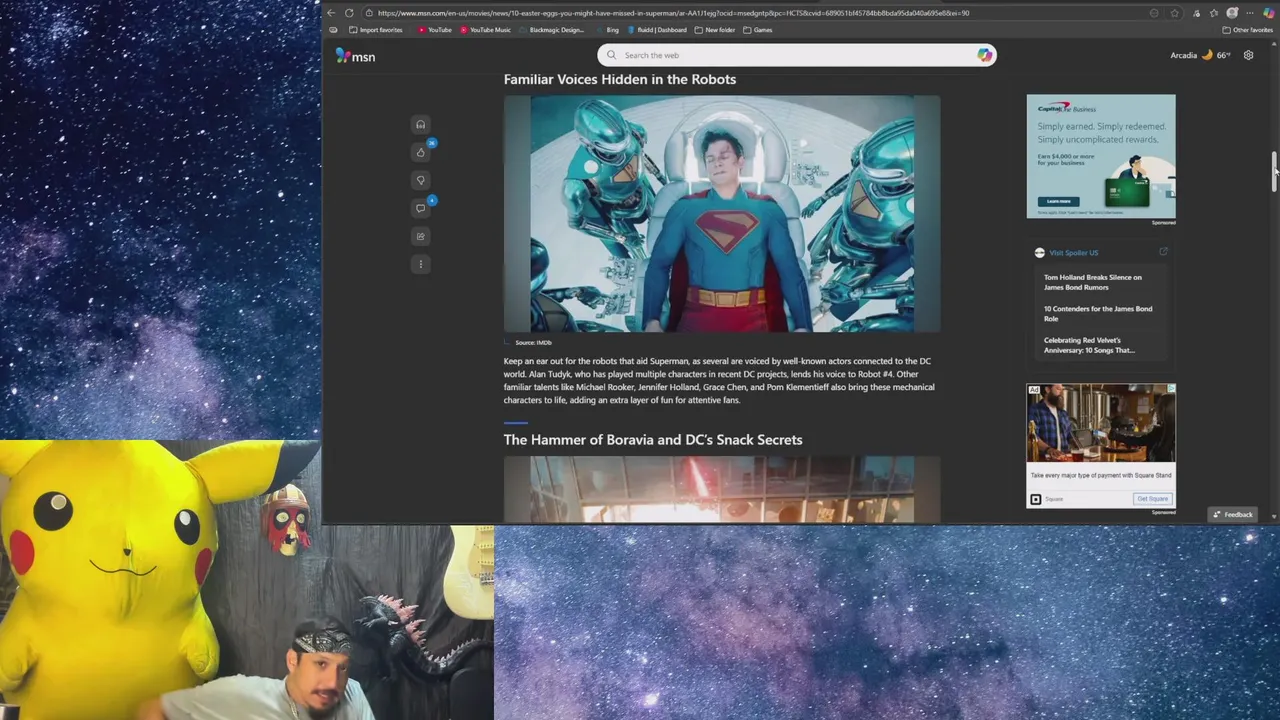
Task: Open the Superman robots article image
Action: click(x=722, y=213)
